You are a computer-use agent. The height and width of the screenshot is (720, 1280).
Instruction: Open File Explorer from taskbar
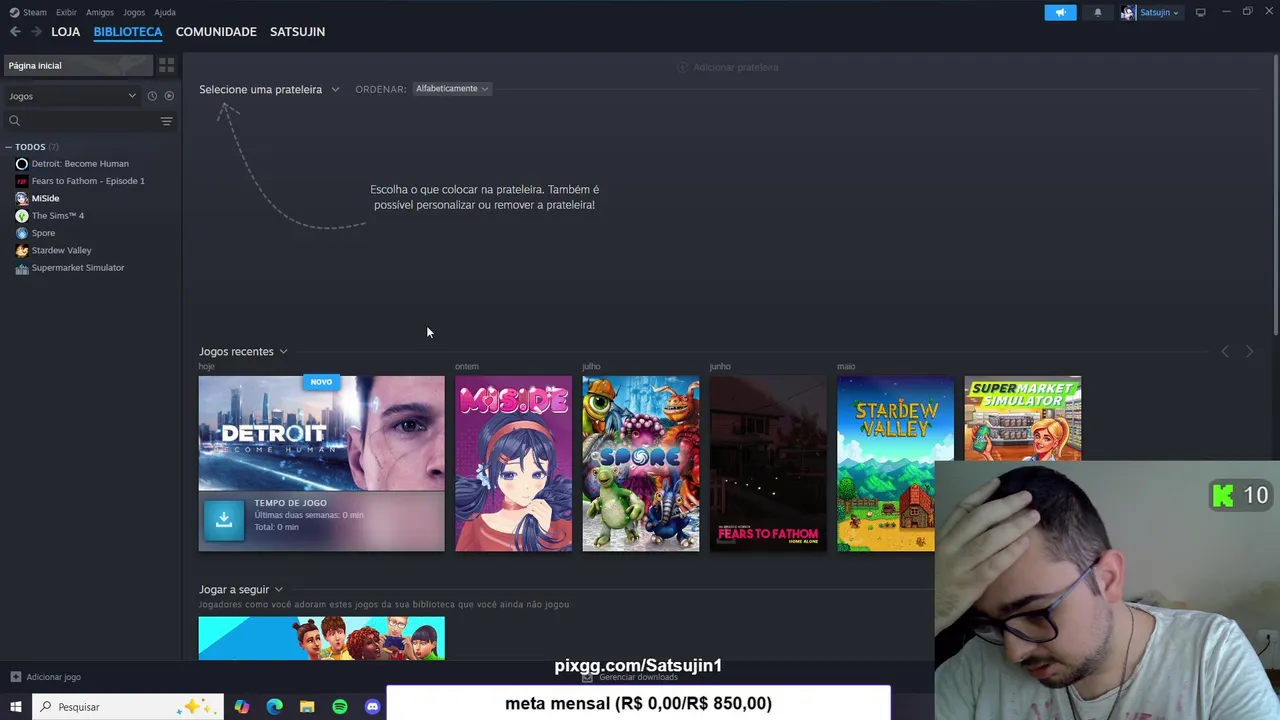click(x=307, y=707)
